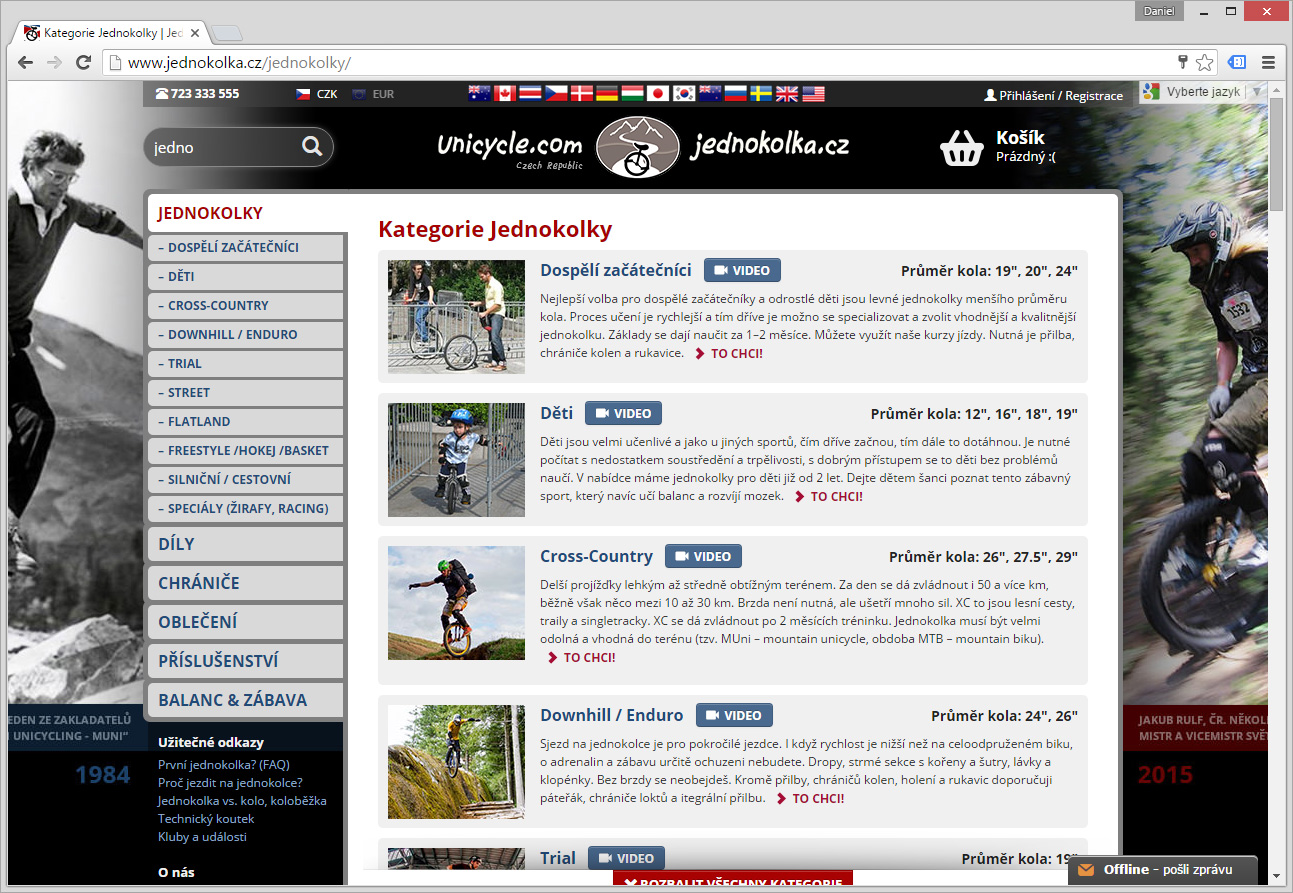The height and width of the screenshot is (893, 1293).
Task: Open the Děti category thumbnail
Action: [456, 460]
